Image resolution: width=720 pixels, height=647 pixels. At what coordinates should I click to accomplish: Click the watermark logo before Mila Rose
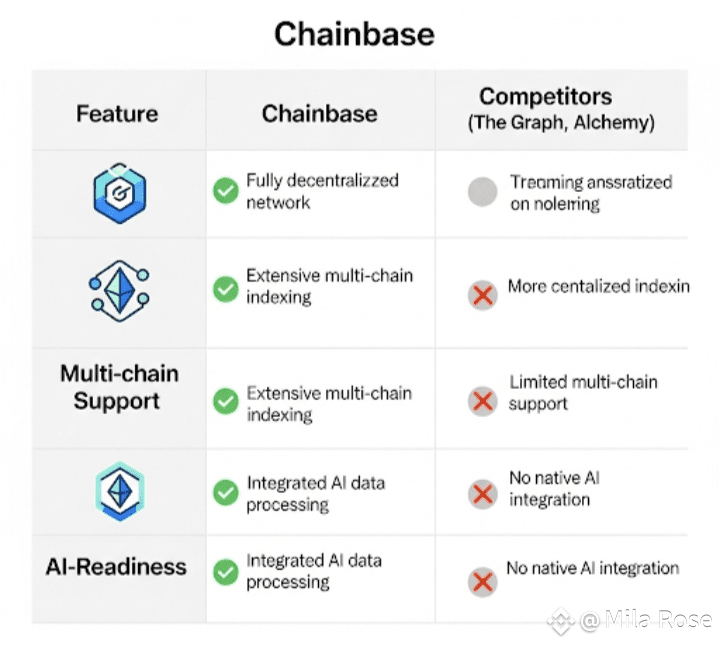click(x=561, y=621)
